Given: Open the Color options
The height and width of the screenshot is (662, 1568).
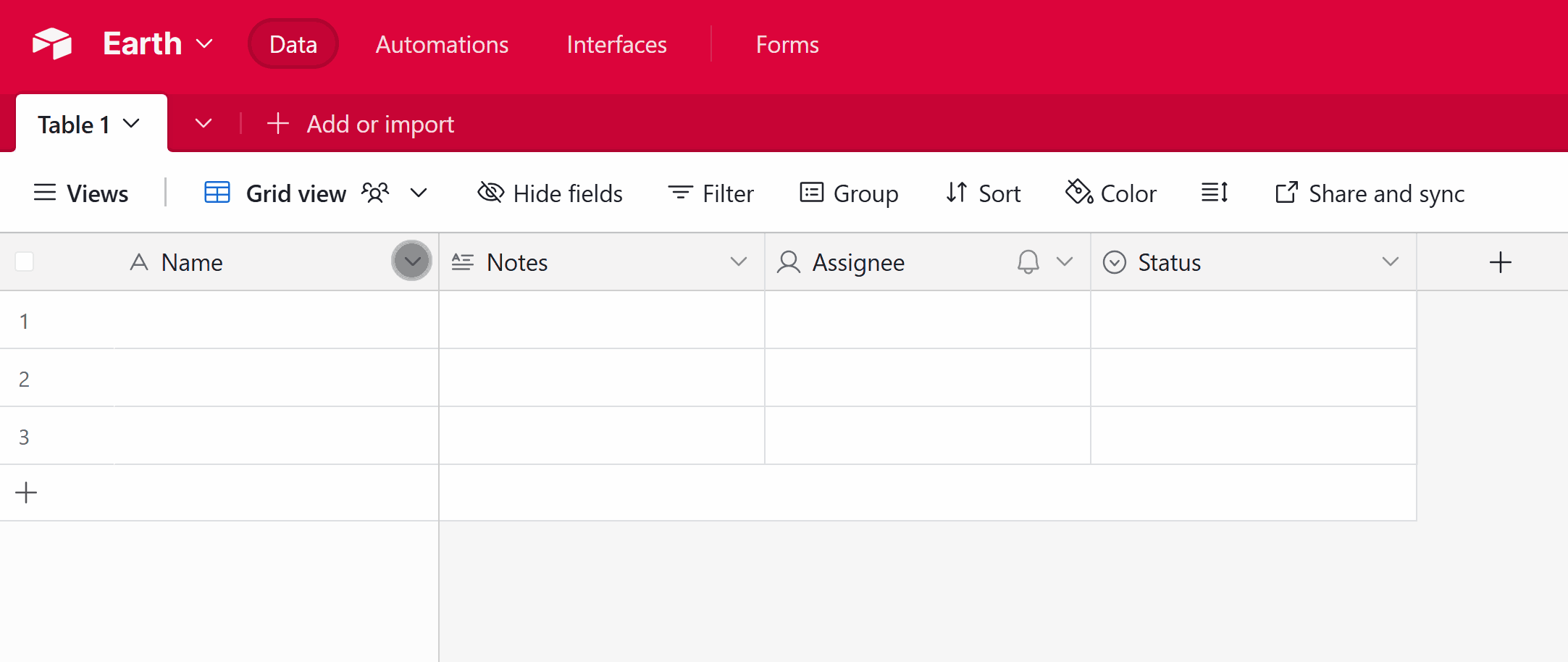Looking at the screenshot, I should [x=1111, y=193].
